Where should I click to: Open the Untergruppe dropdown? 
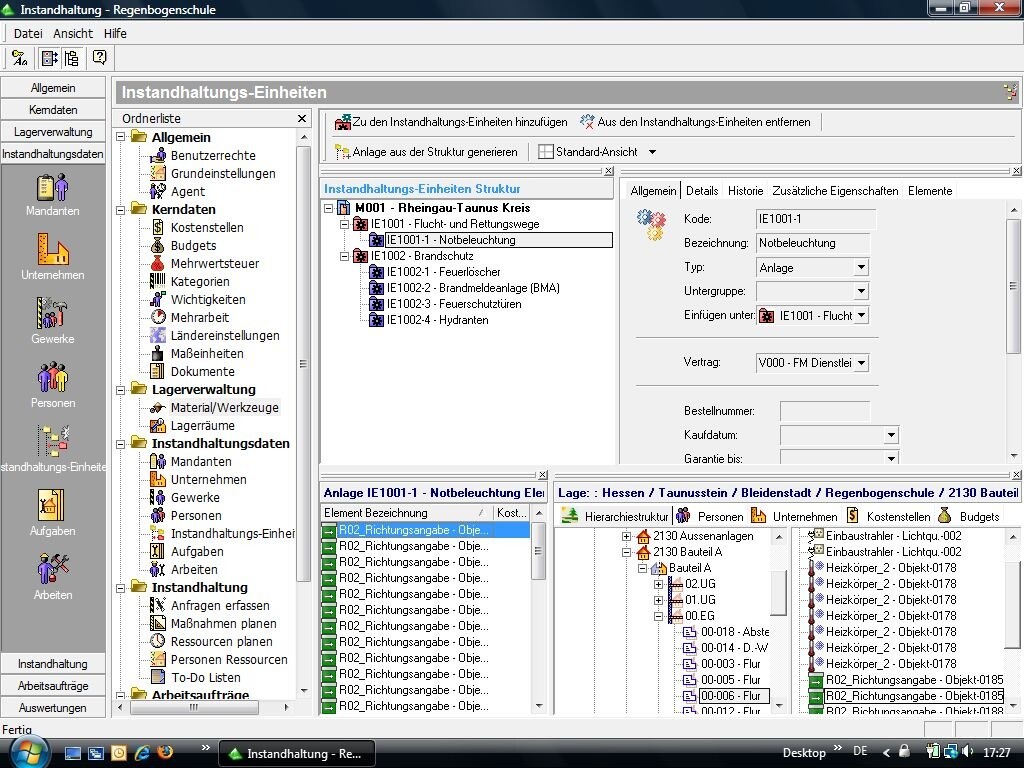(861, 291)
